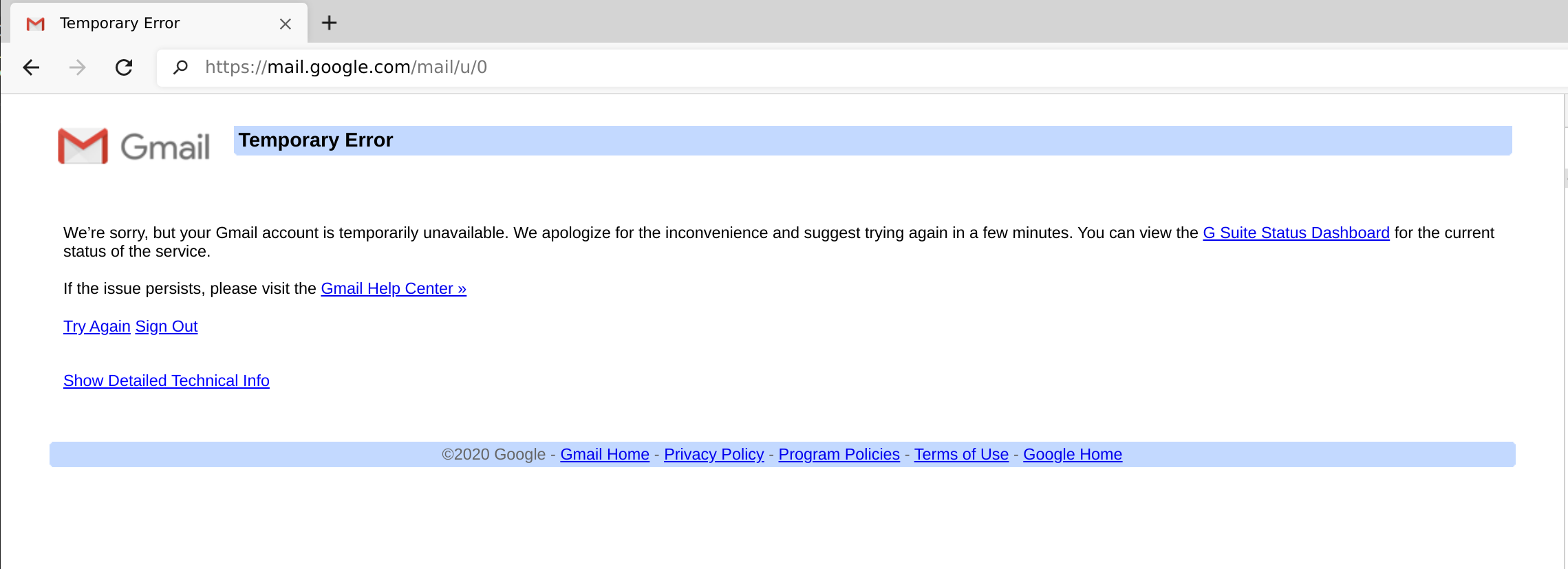
Task: Reload the page with the refresh icon
Action: pos(124,67)
